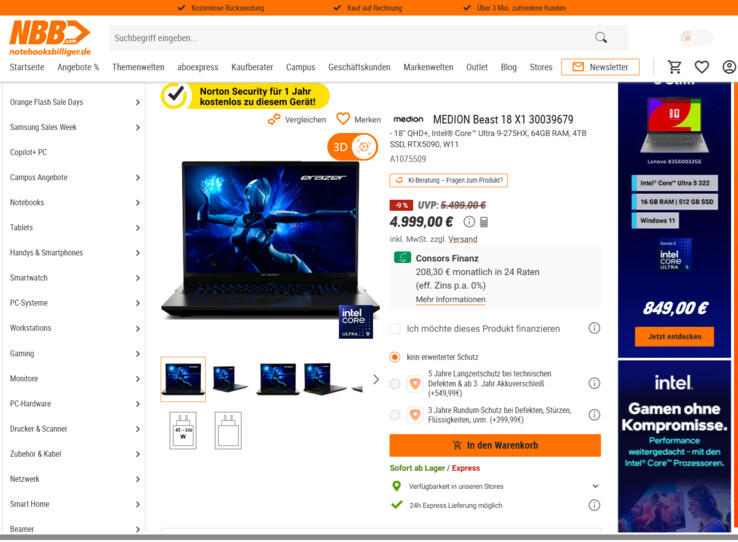Expand Handys & Smartphones category
The width and height of the screenshot is (738, 542).
pyautogui.click(x=137, y=253)
